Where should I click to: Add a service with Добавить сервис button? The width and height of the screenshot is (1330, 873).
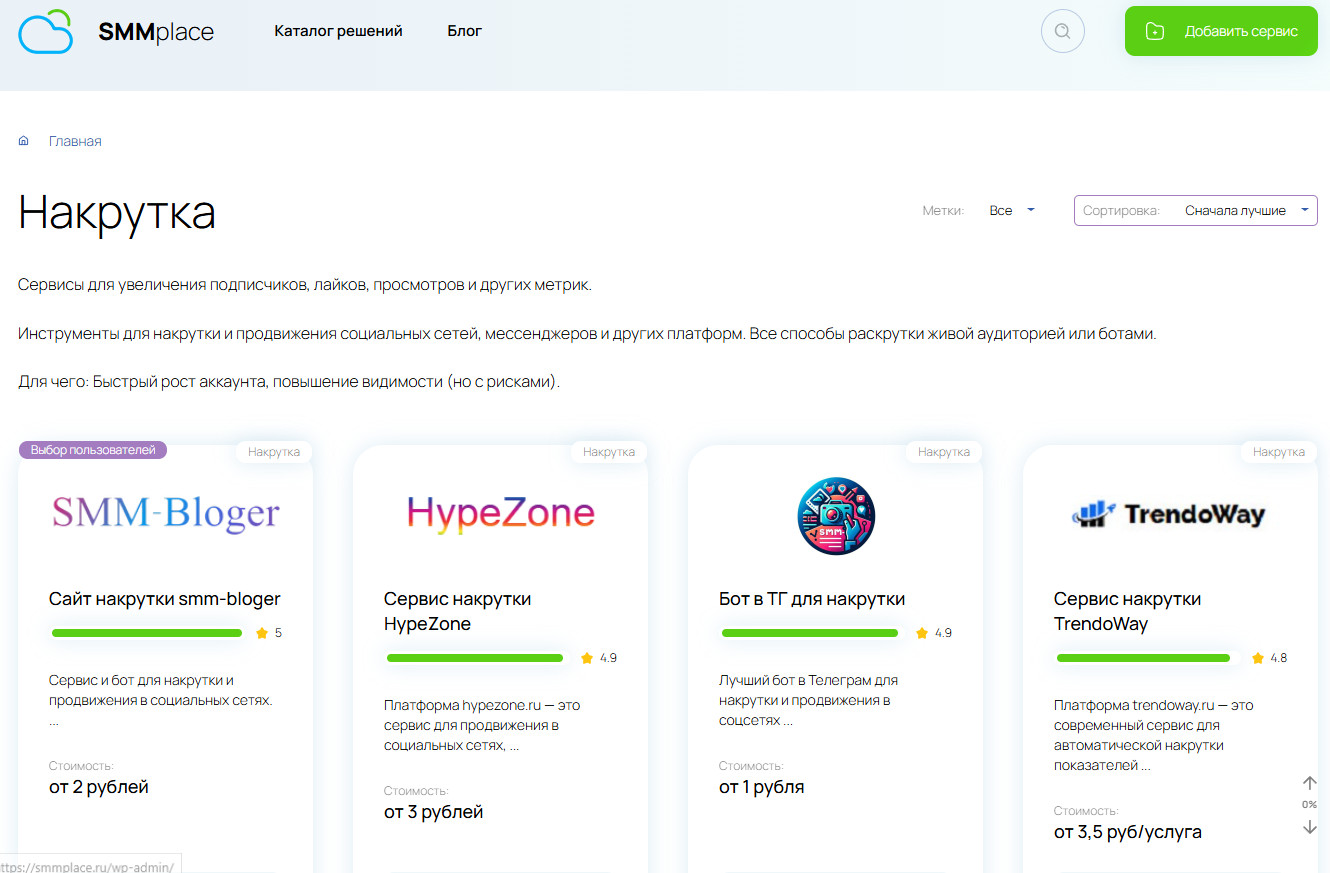[1221, 31]
